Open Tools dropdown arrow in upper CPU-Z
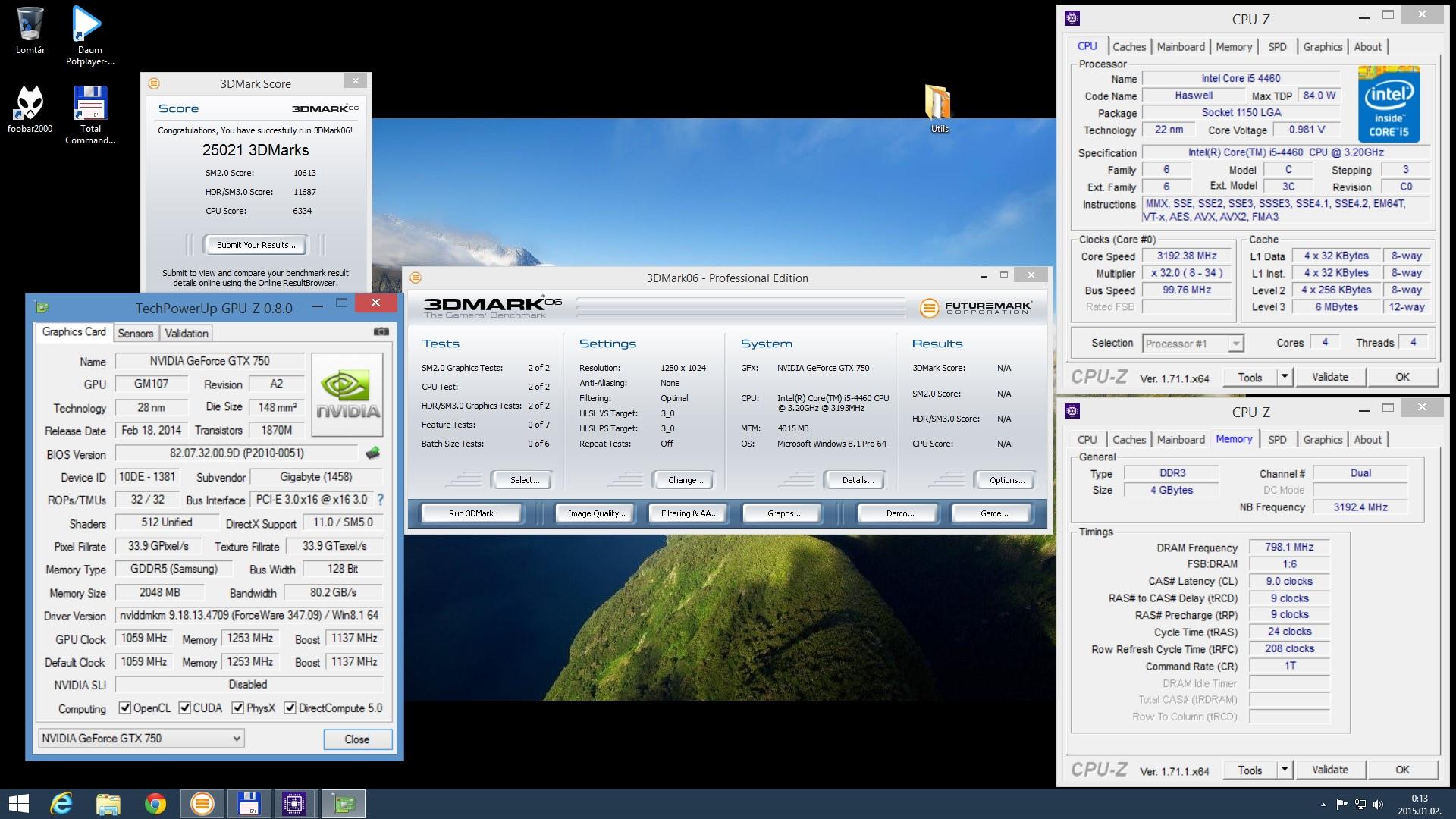 pyautogui.click(x=1284, y=377)
